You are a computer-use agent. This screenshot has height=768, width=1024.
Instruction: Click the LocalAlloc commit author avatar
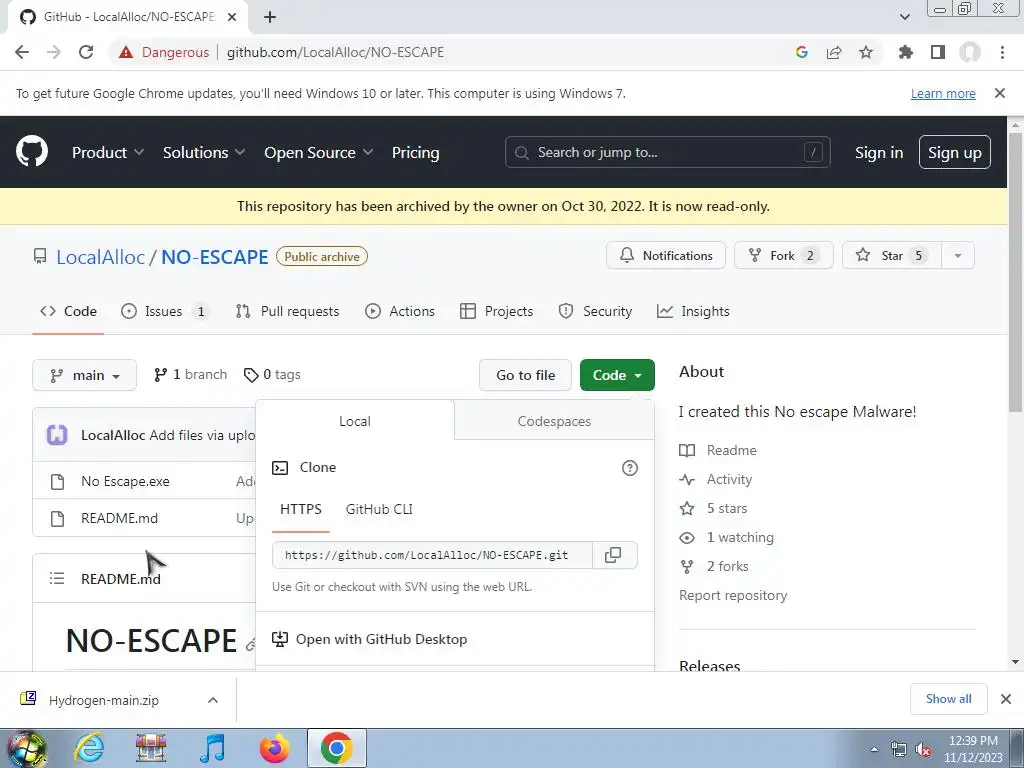[x=57, y=435]
